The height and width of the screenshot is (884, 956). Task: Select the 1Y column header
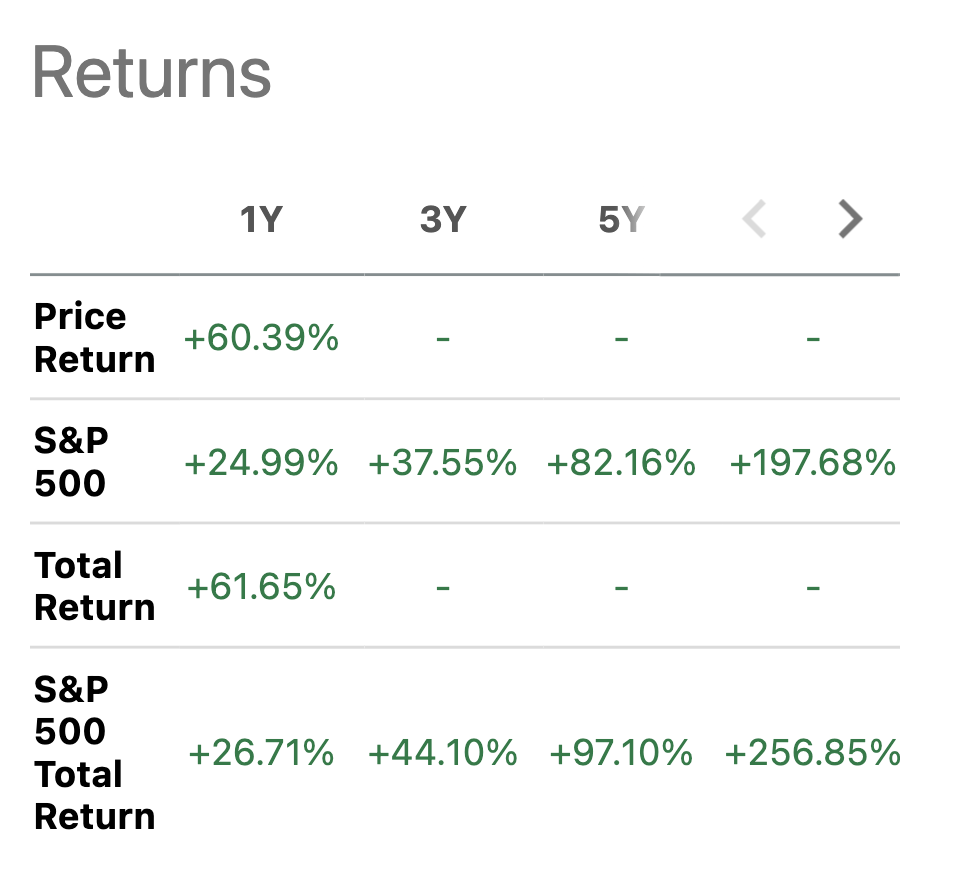(x=262, y=218)
